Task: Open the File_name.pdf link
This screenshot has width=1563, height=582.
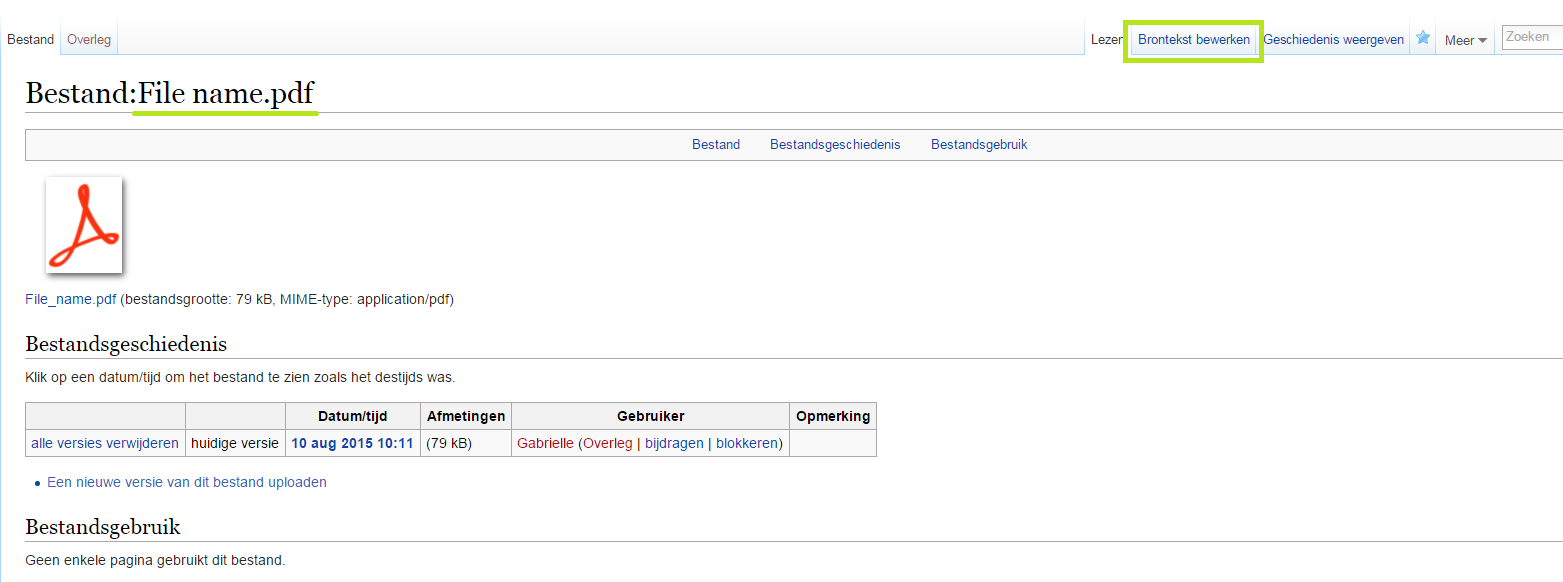Action: pos(69,298)
